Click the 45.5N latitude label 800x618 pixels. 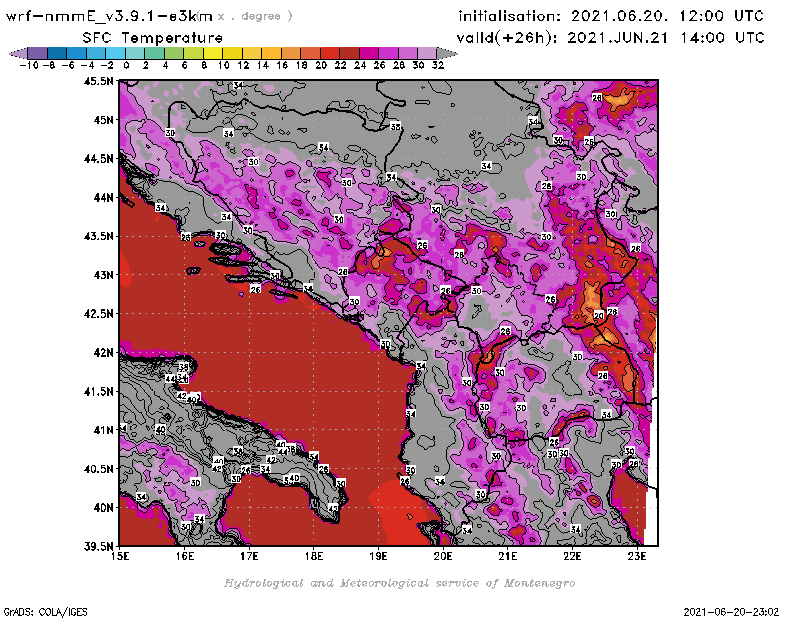click(x=98, y=81)
